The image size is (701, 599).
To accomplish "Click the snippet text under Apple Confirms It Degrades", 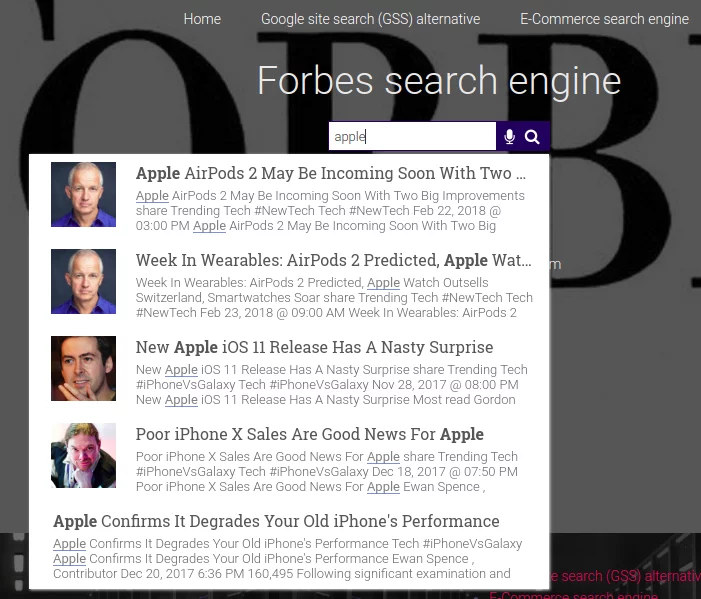I will point(287,559).
